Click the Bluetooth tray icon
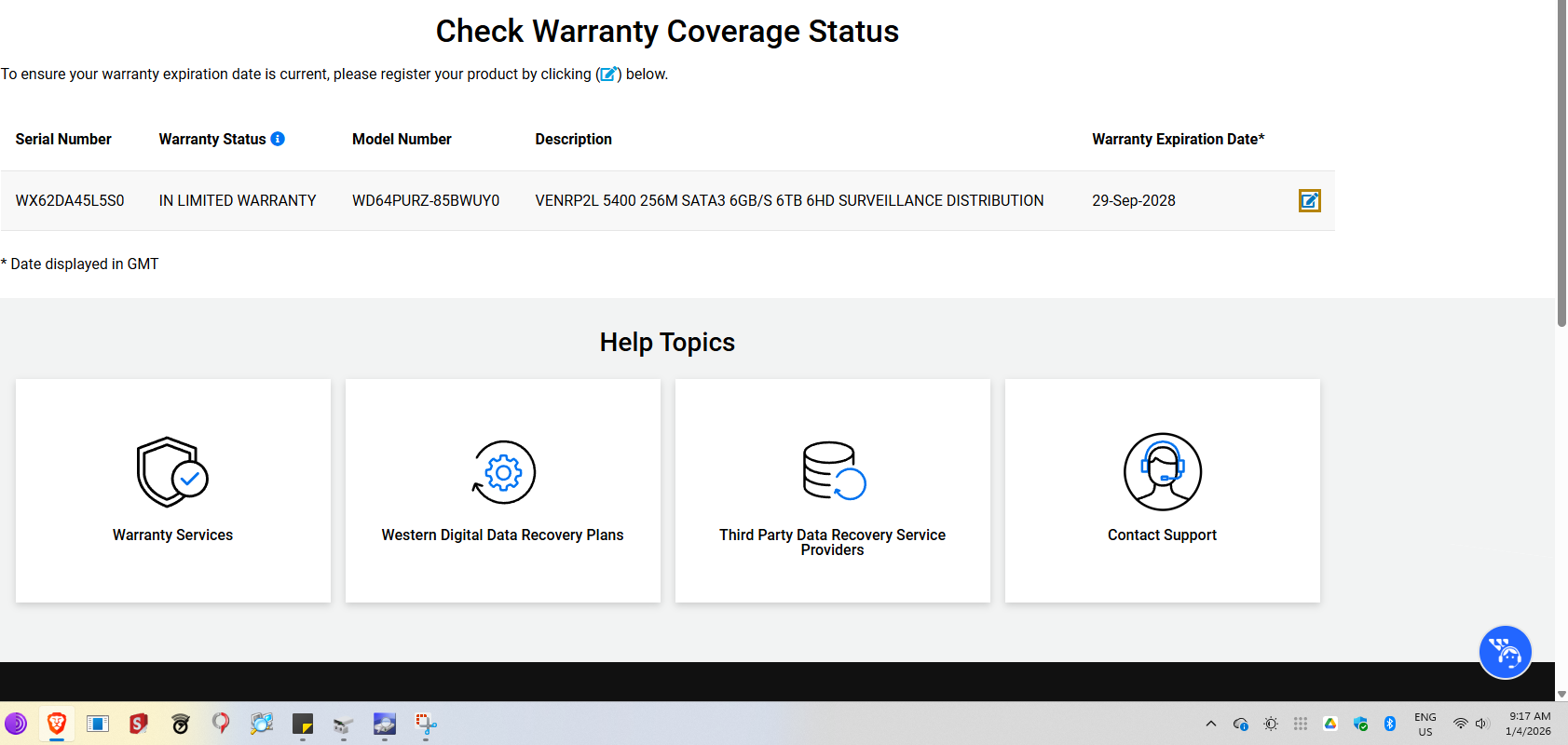This screenshot has width=1568, height=745. point(1390,724)
